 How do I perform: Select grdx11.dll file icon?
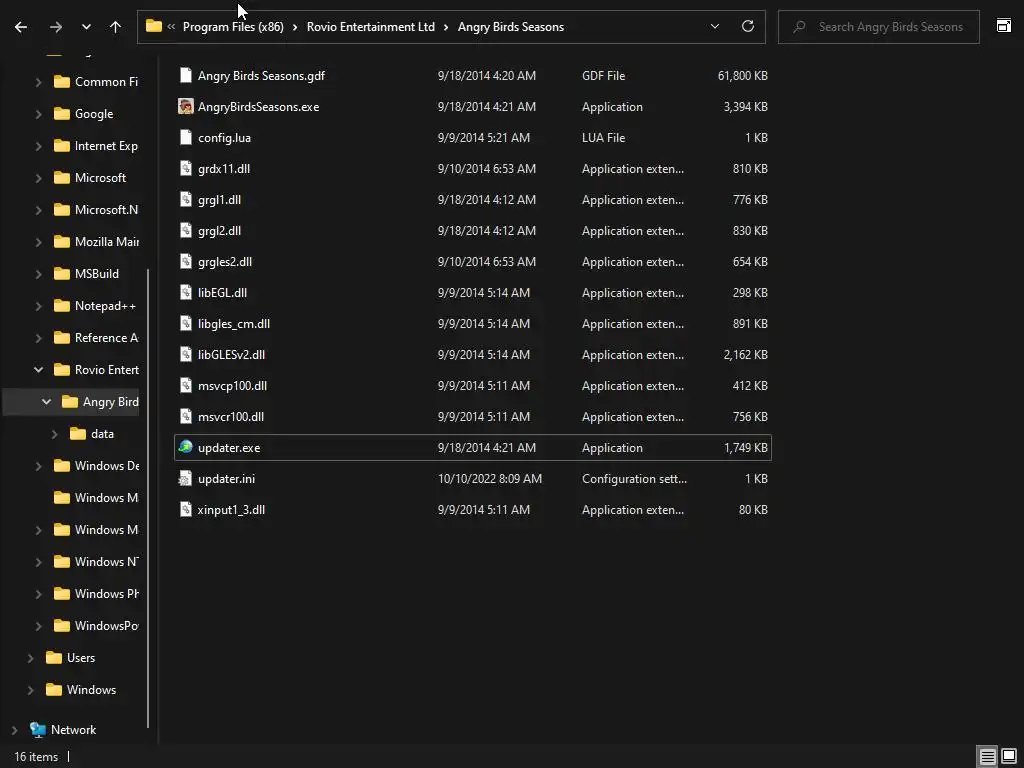[186, 168]
